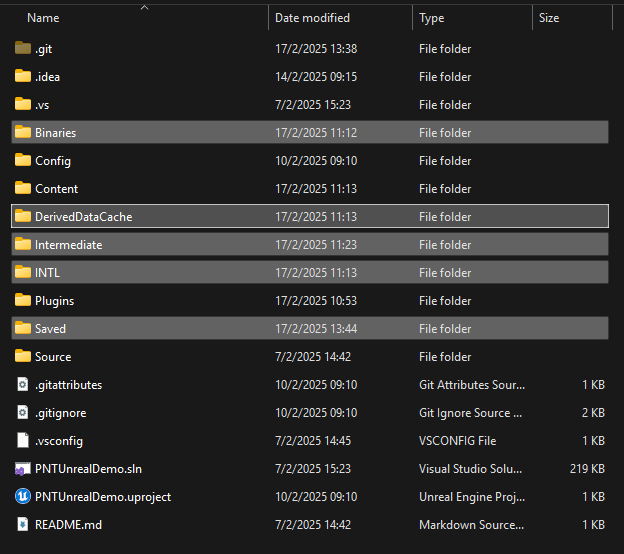Screen dimensions: 624x554
Task: Click the DerivedDataCache folder icon
Action: point(23,216)
